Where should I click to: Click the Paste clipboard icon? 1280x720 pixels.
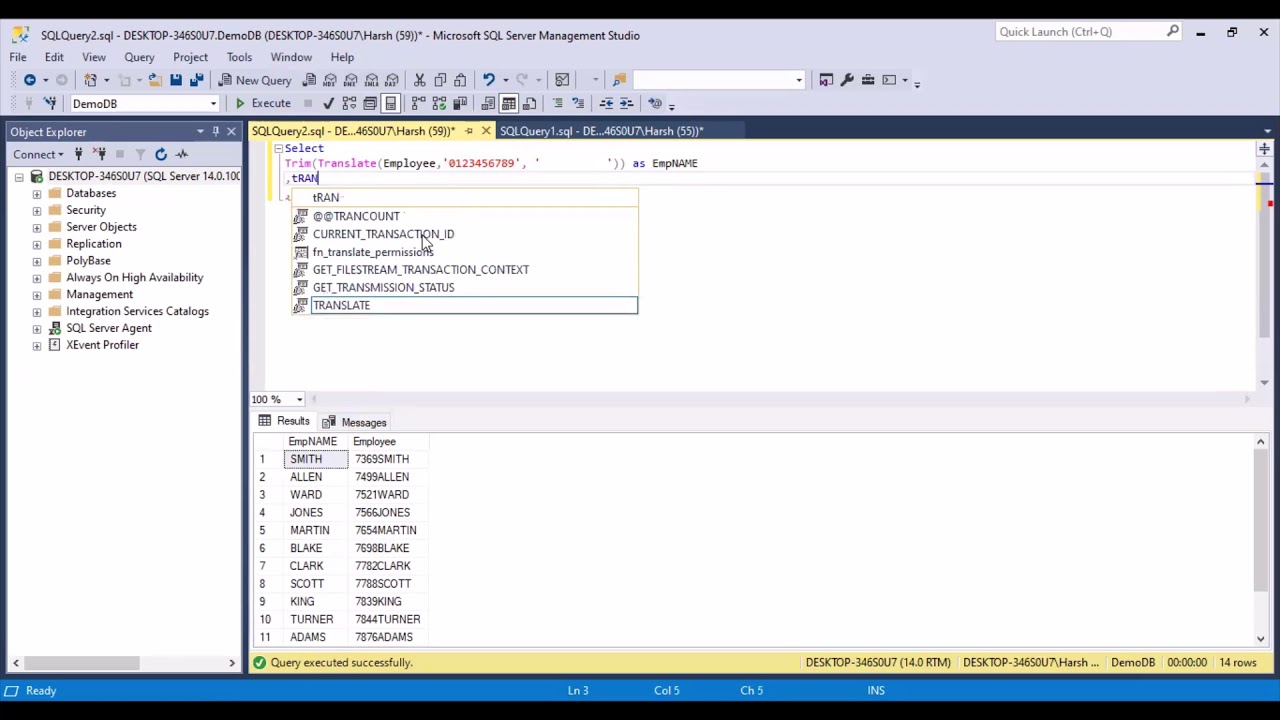[460, 80]
